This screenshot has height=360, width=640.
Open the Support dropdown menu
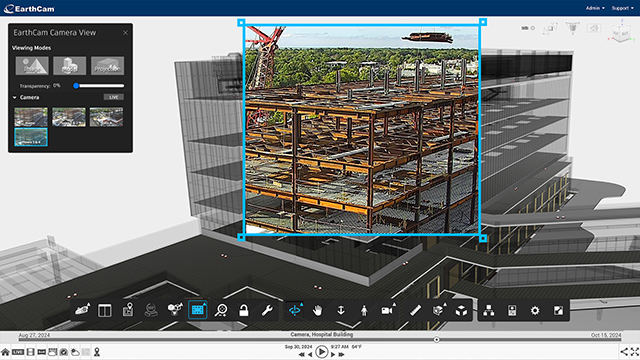click(622, 8)
